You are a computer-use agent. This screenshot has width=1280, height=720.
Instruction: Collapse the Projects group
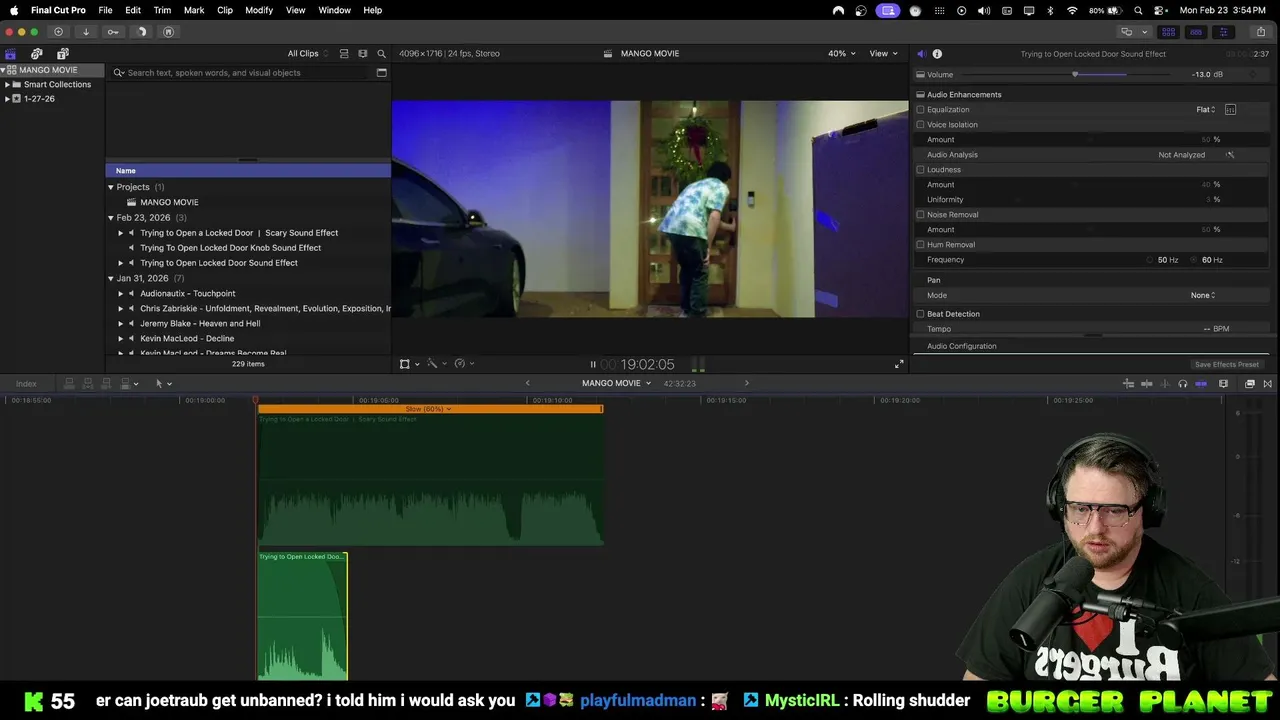(x=111, y=187)
